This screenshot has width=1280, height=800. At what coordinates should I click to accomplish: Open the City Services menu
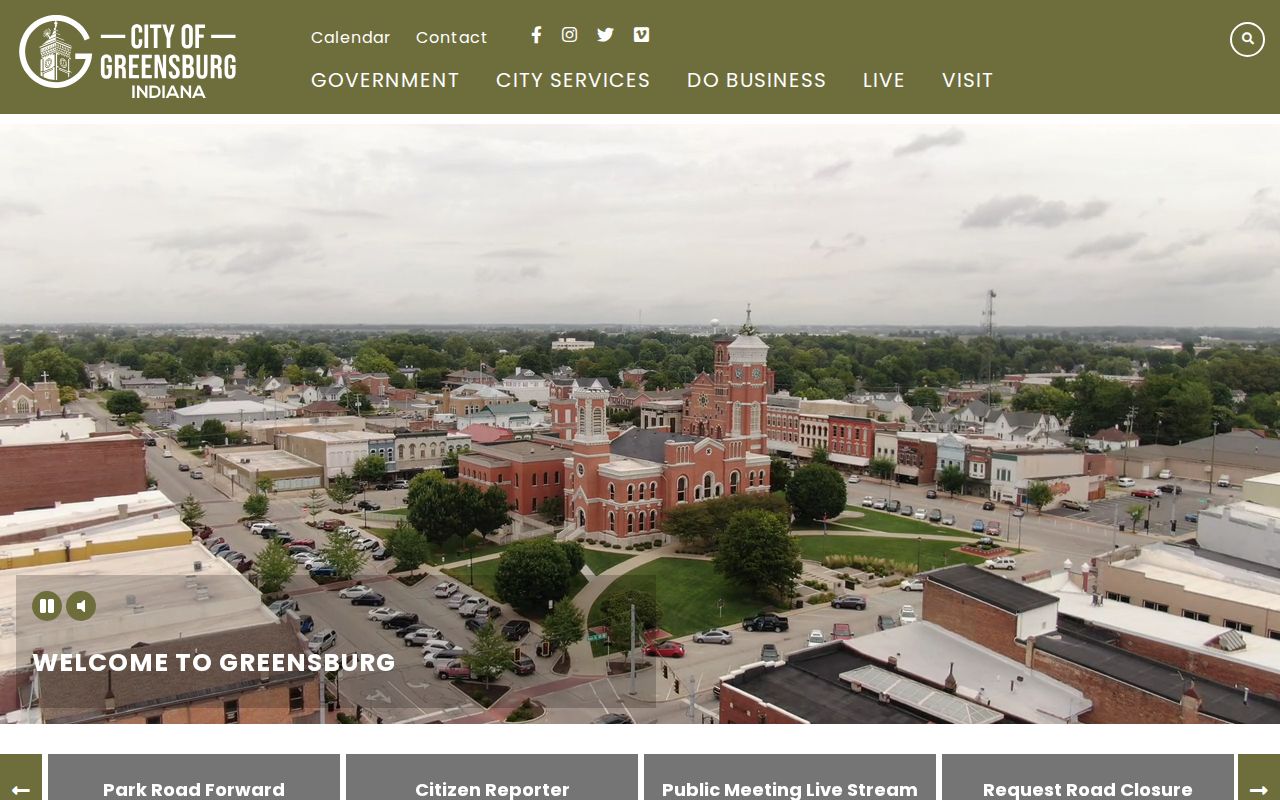coord(573,80)
